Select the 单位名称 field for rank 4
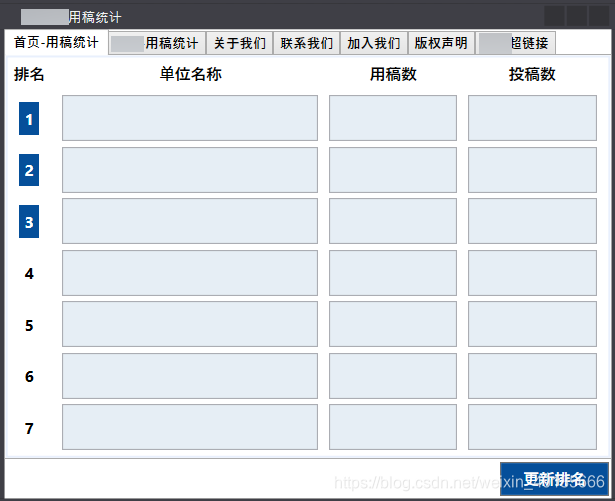615x501 pixels. [190, 273]
